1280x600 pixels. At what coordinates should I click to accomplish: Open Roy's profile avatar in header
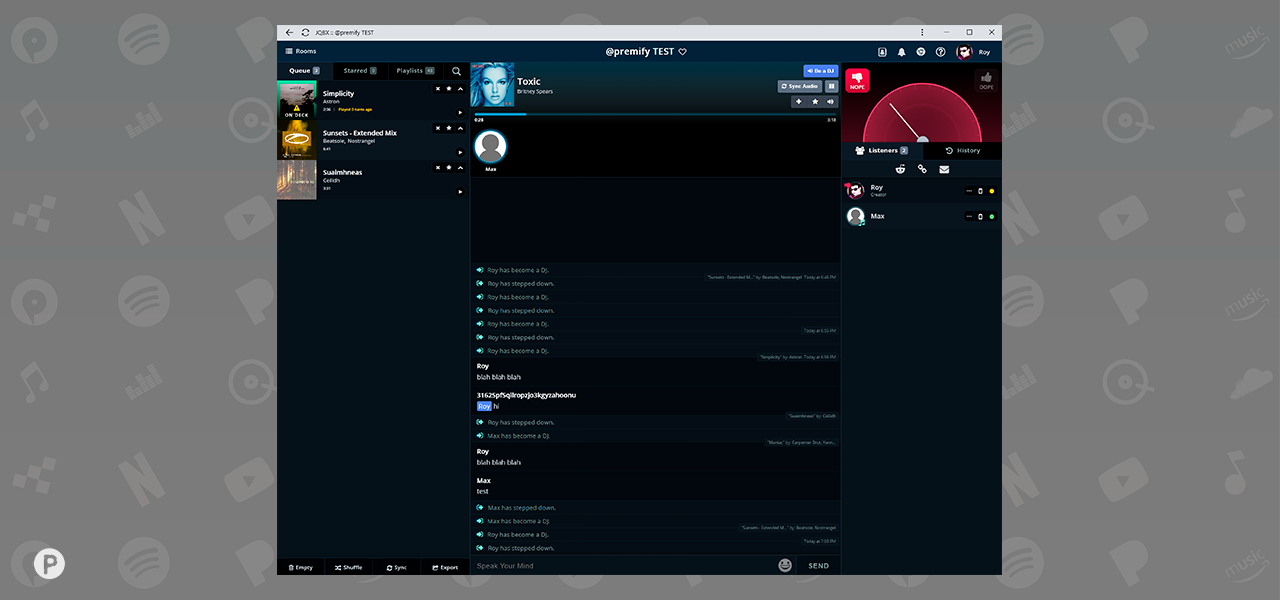964,52
